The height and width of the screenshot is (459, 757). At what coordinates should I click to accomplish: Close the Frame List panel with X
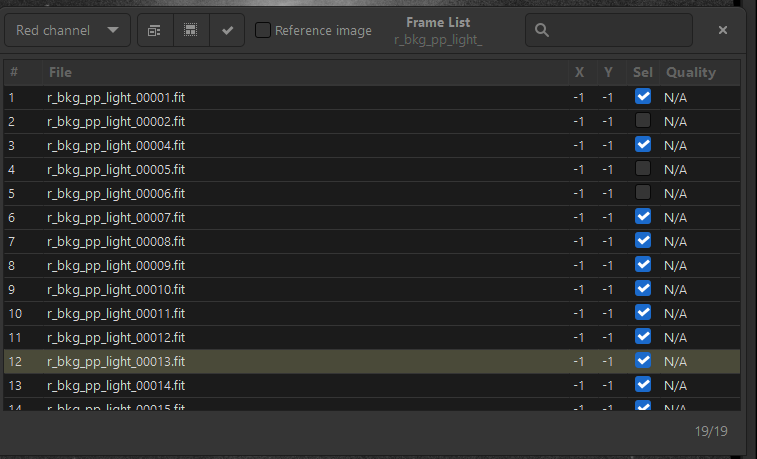click(723, 31)
